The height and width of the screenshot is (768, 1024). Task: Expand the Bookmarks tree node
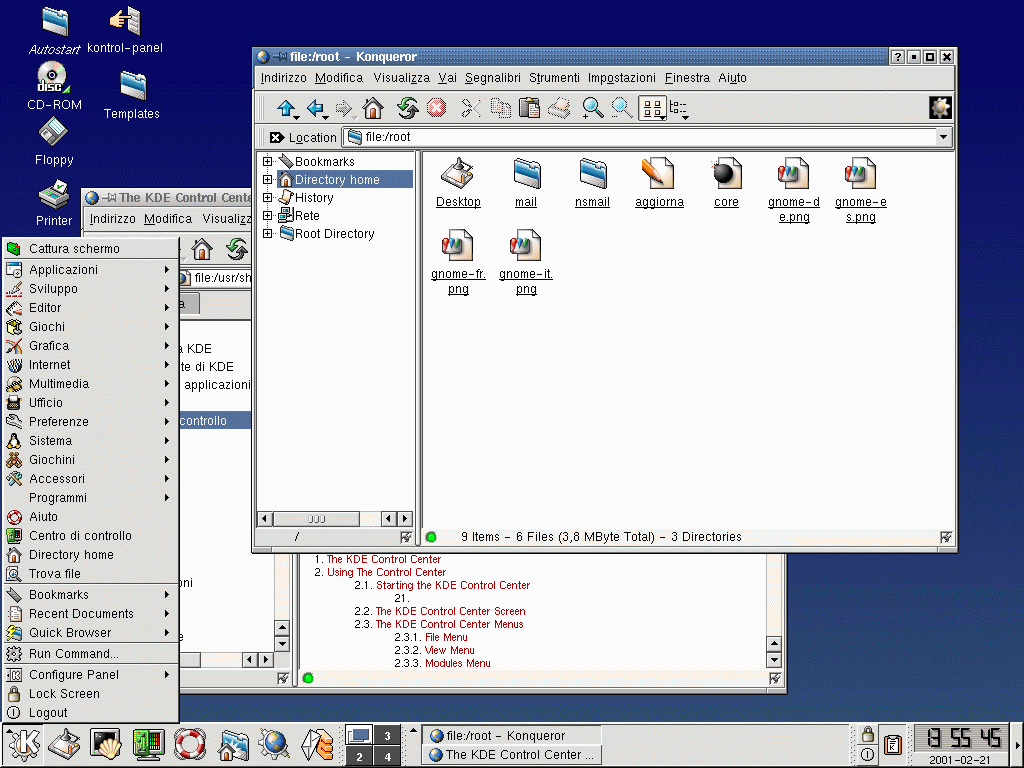[268, 161]
